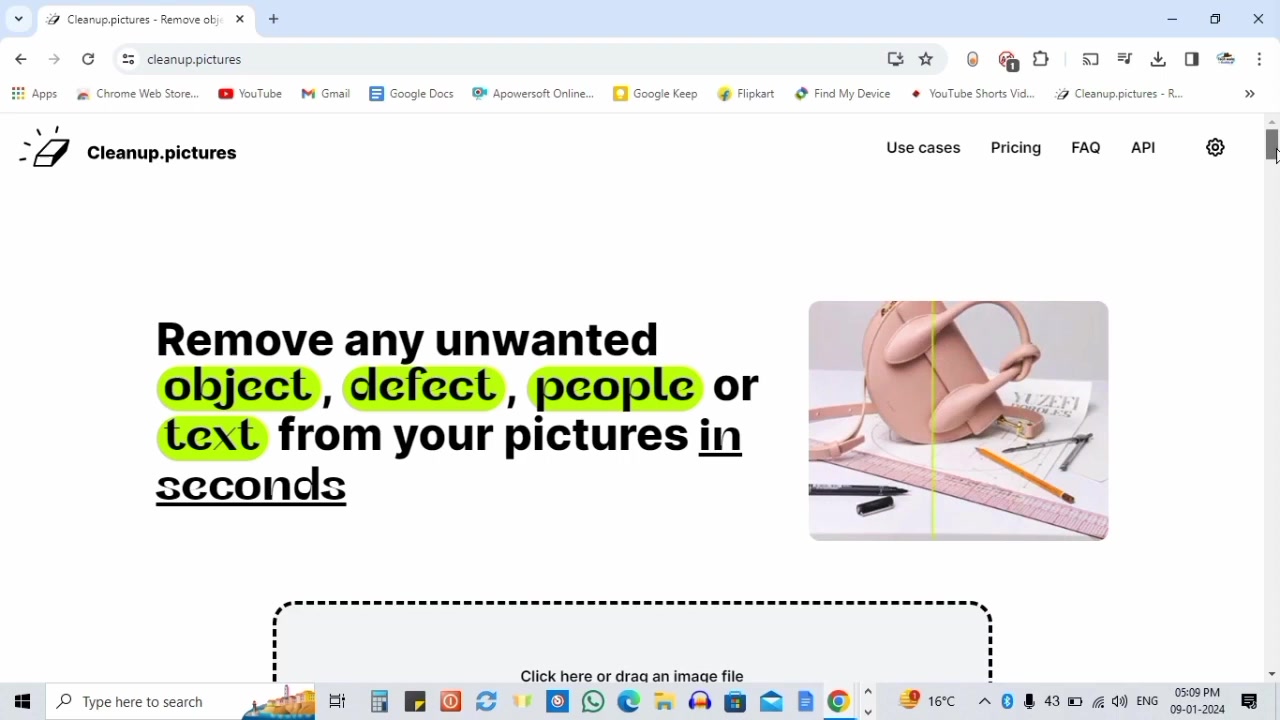Click the Cast media icon
The image size is (1280, 720).
click(1091, 59)
